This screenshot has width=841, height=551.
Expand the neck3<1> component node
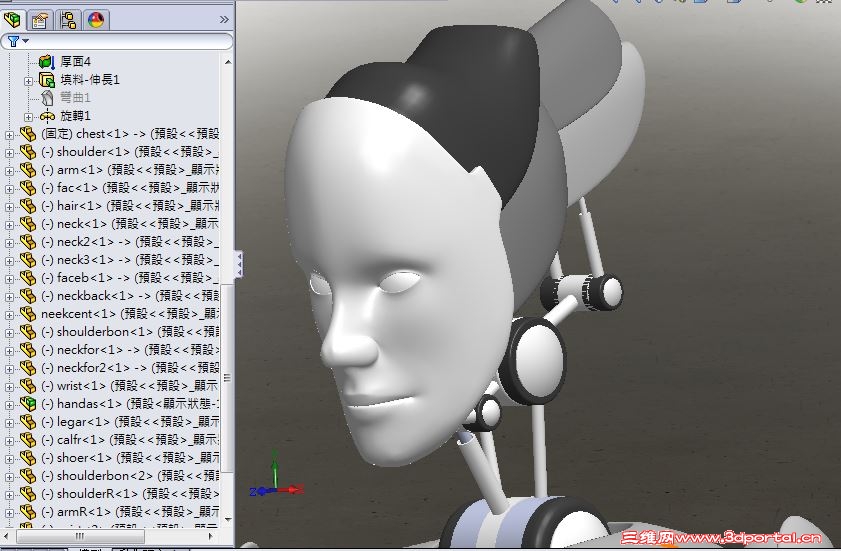[x=9, y=261]
